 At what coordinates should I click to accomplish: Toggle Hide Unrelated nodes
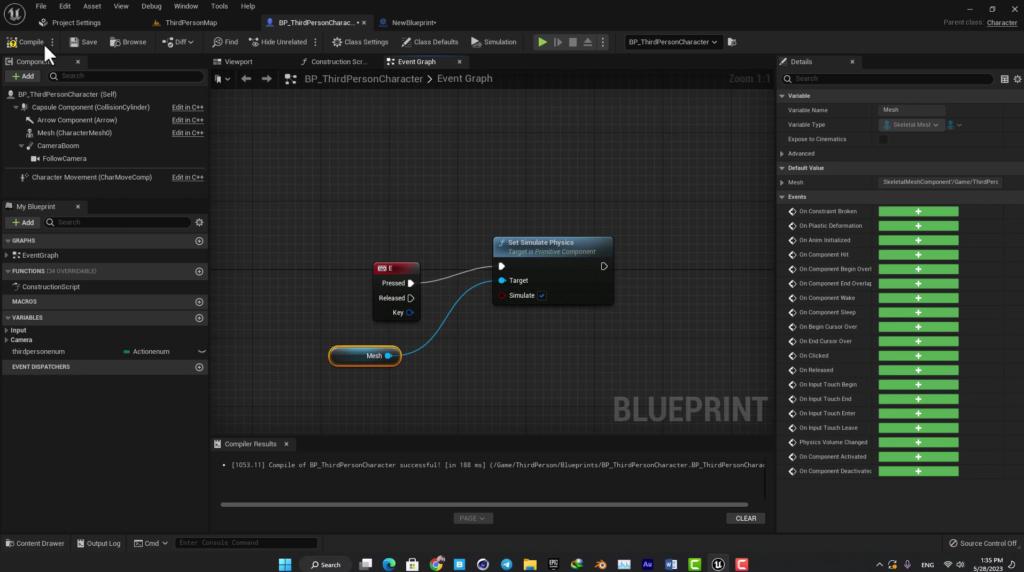point(278,42)
